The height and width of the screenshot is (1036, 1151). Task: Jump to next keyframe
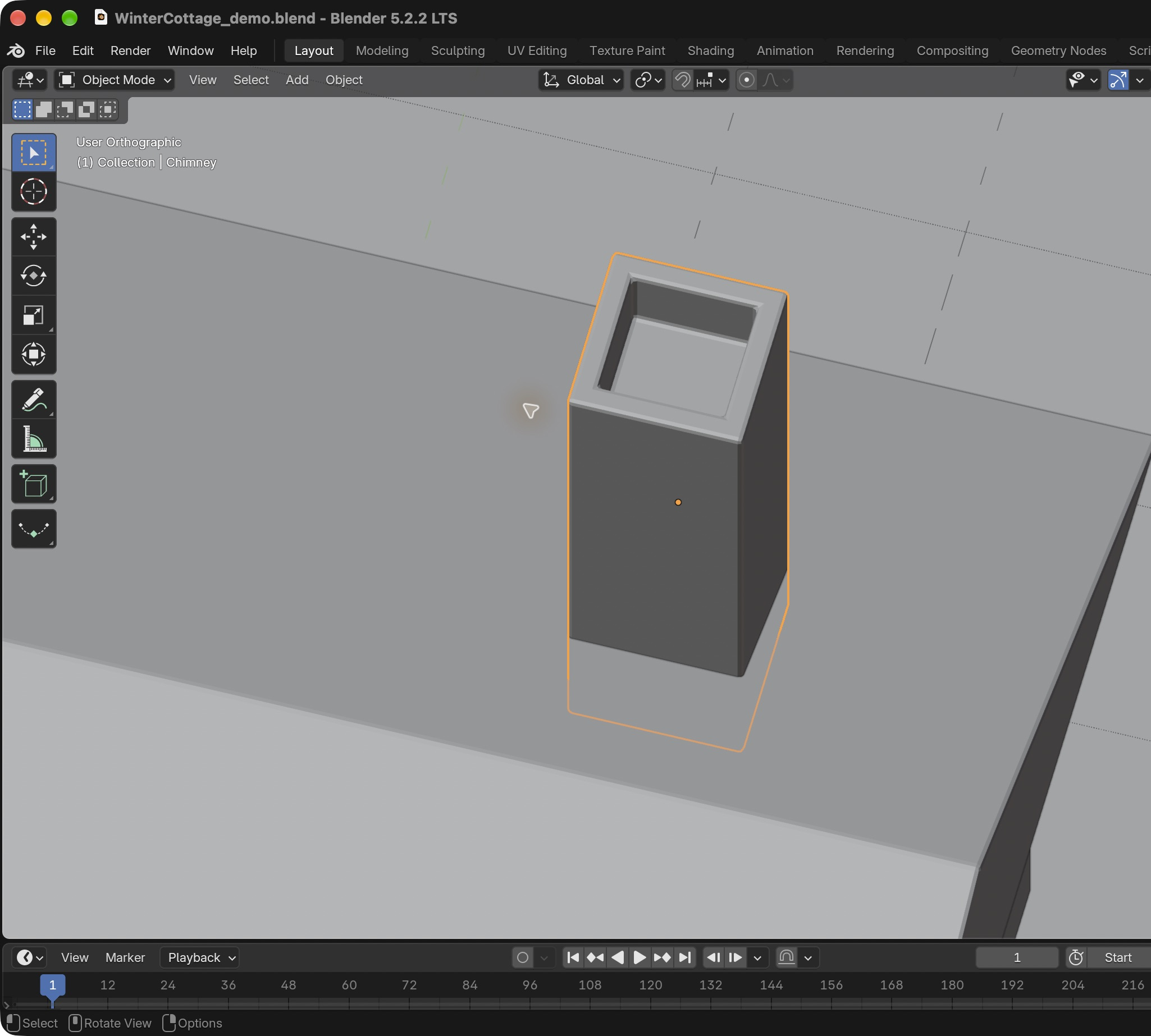tap(663, 957)
